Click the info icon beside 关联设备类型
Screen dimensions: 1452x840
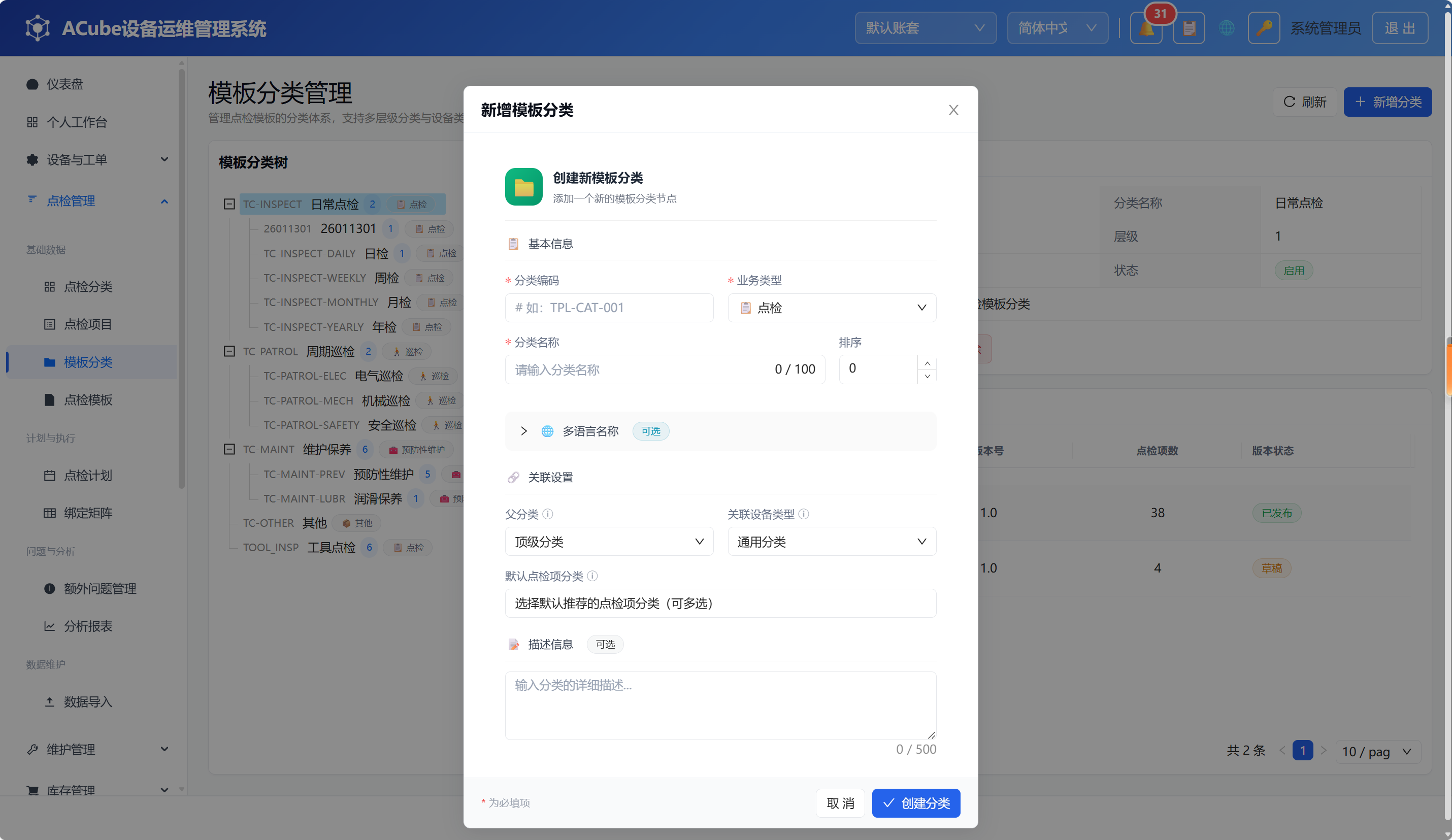(x=804, y=514)
